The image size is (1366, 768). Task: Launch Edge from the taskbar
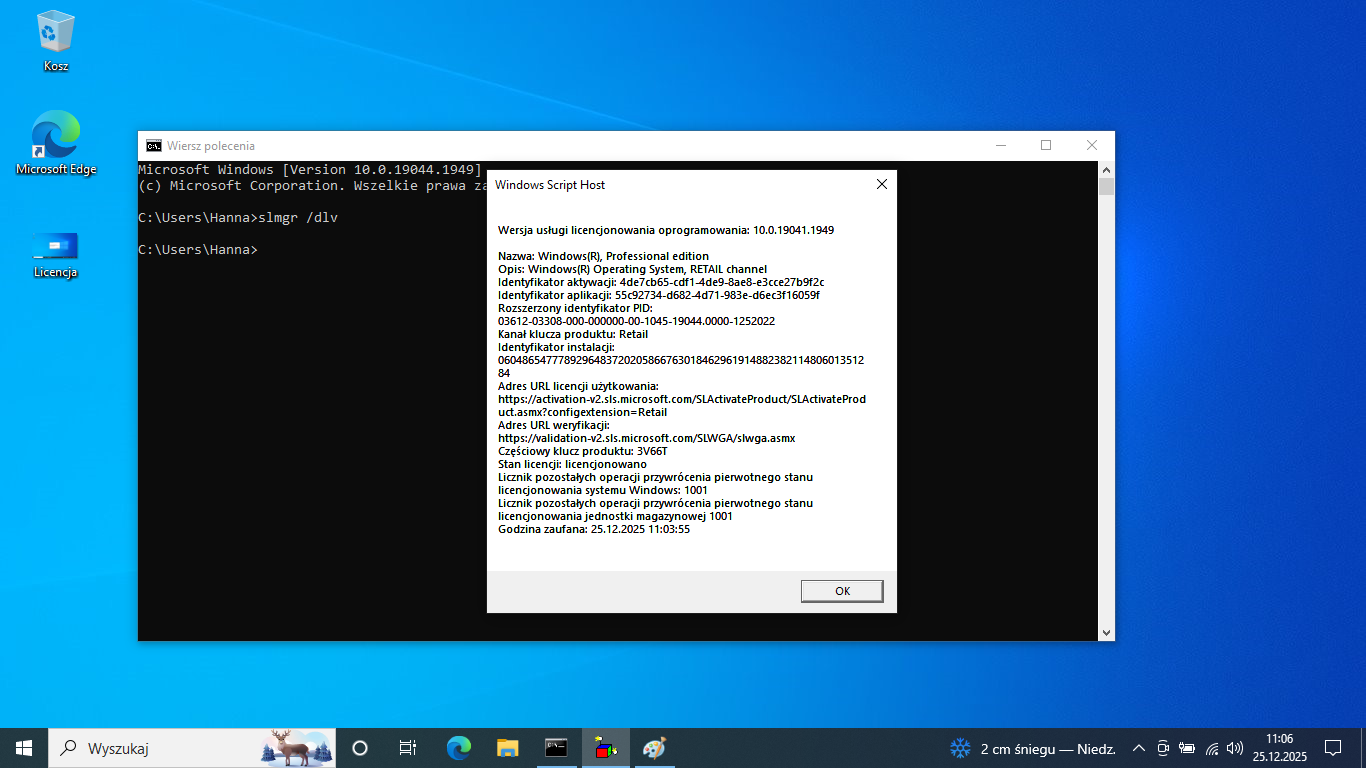tap(459, 748)
